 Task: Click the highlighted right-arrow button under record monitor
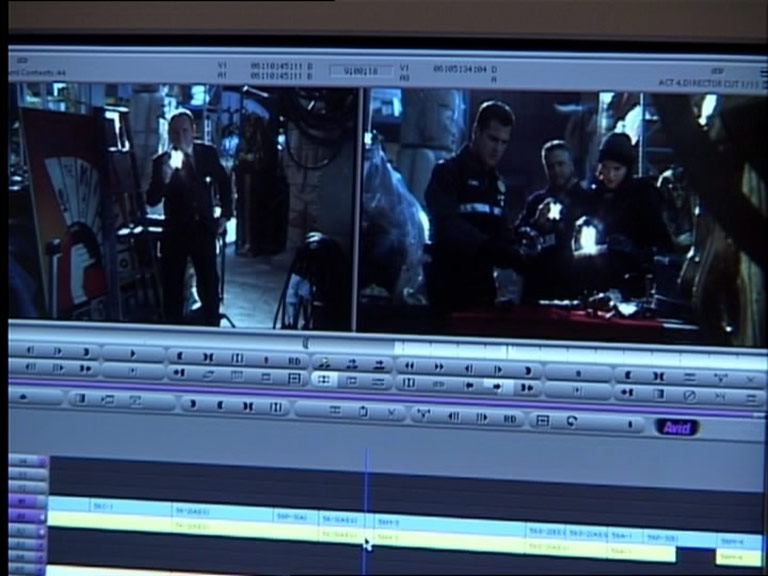(x=498, y=386)
